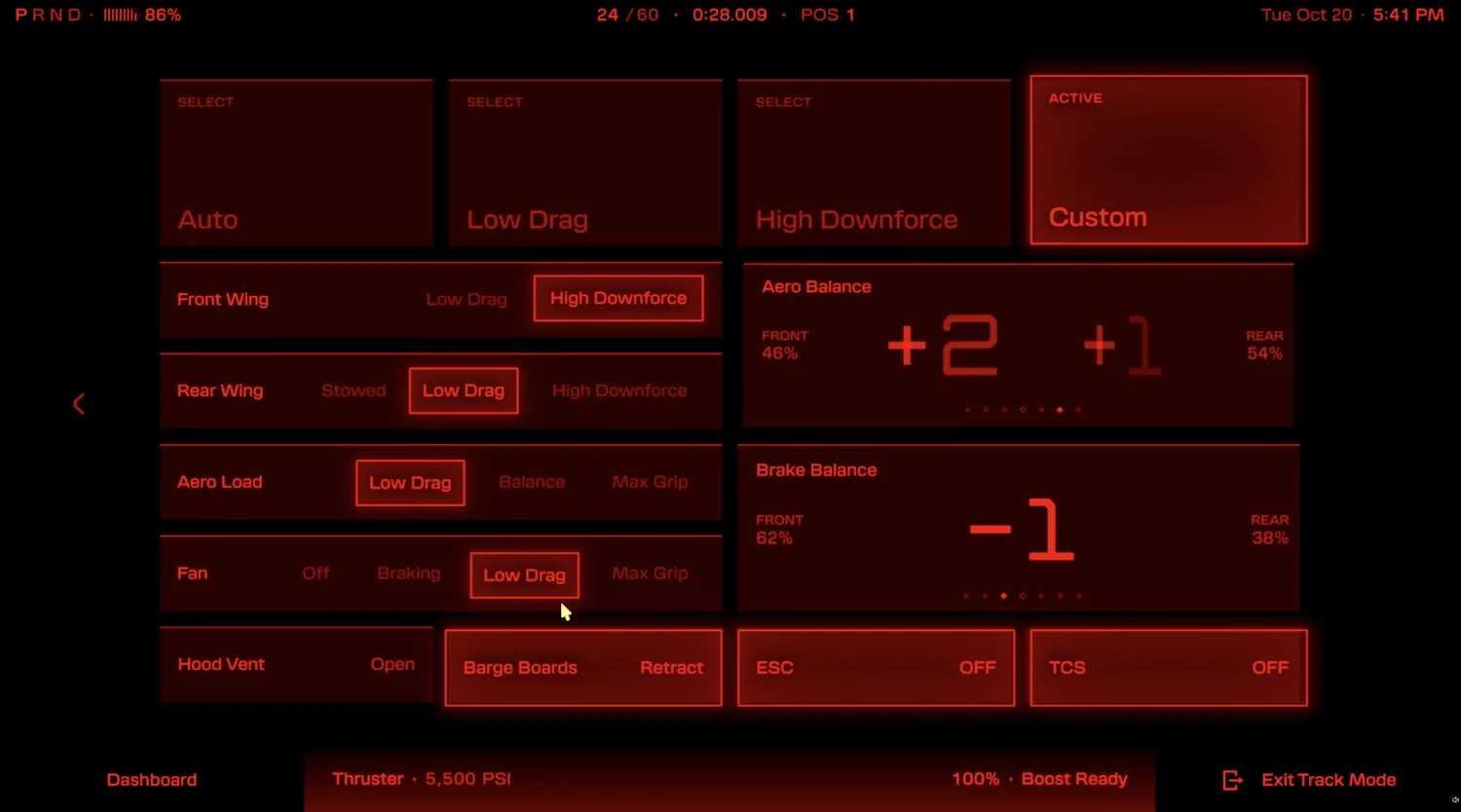The height and width of the screenshot is (812, 1461).
Task: Set Aero Load to Balance
Action: pyautogui.click(x=532, y=482)
